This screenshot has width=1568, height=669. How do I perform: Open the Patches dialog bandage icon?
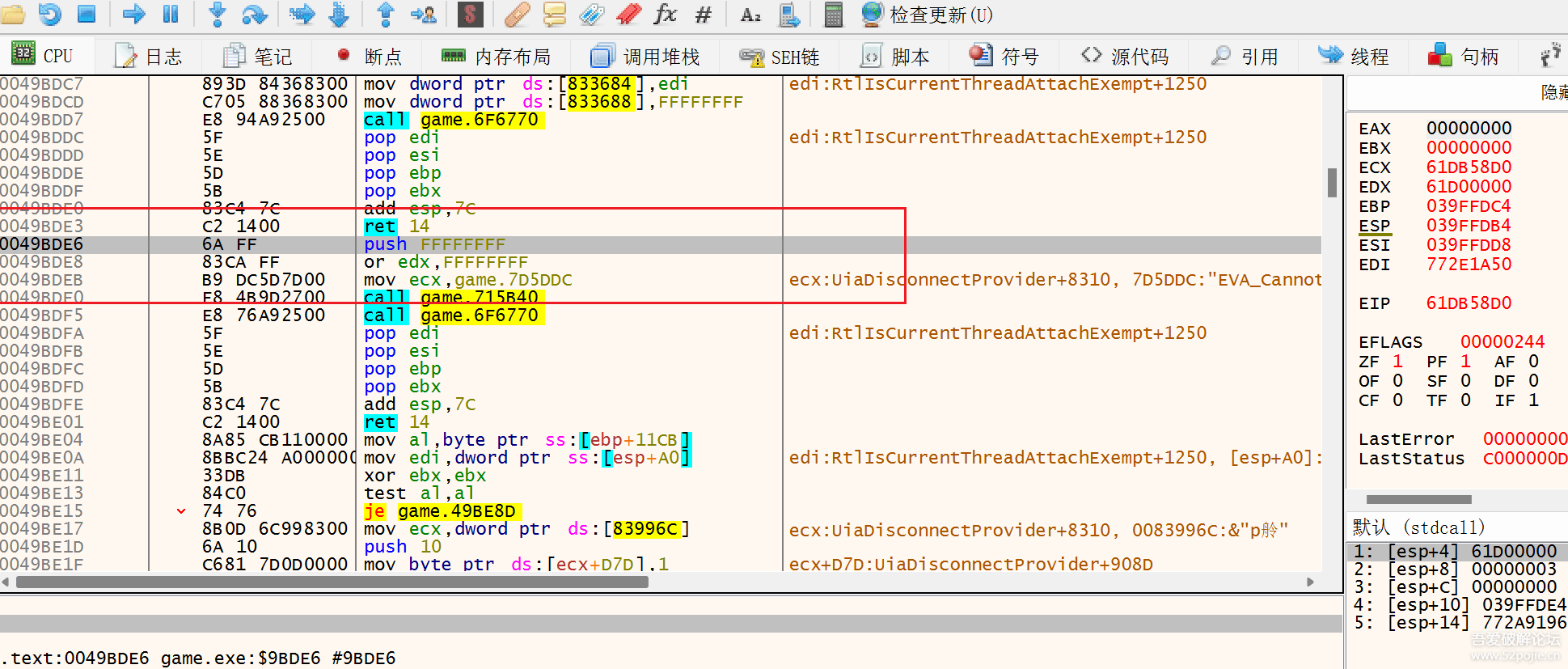coord(517,14)
